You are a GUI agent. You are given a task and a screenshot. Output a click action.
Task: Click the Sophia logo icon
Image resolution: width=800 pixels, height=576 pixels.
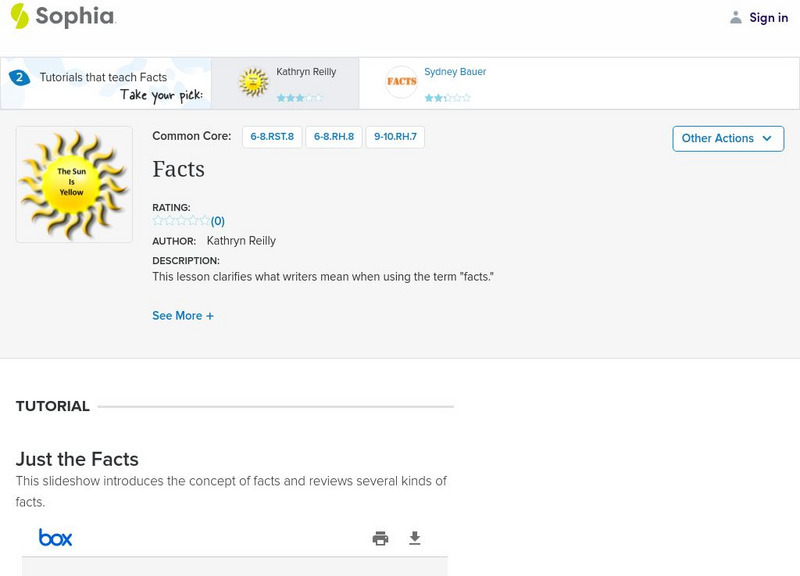click(x=20, y=16)
